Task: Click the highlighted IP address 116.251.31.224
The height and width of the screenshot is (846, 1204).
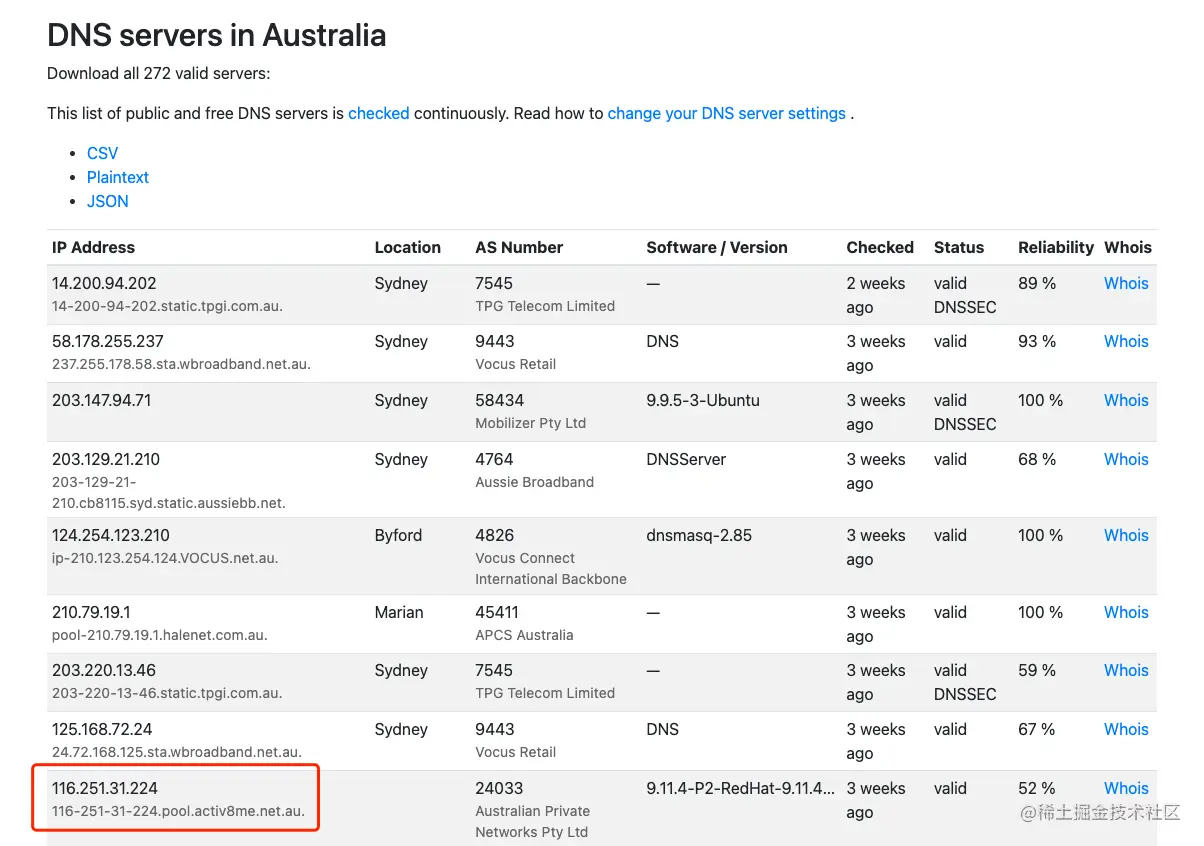Action: coord(105,788)
